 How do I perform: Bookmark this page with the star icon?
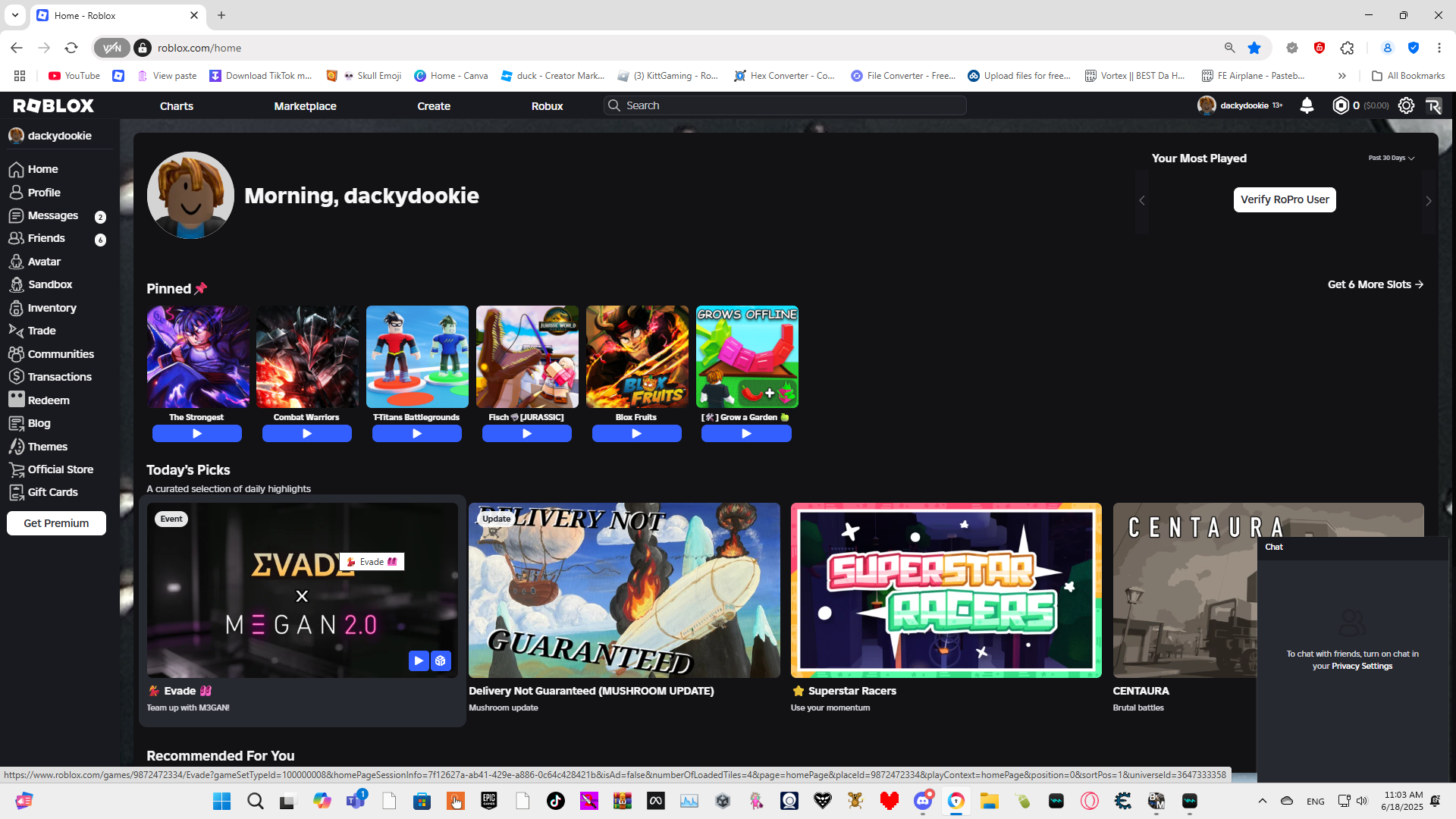pyautogui.click(x=1254, y=48)
